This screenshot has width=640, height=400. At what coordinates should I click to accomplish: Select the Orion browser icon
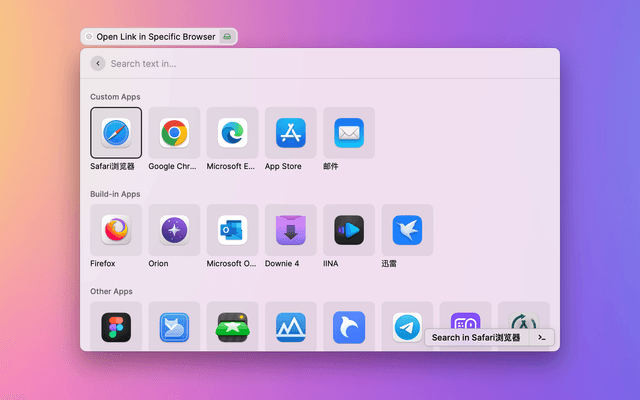click(174, 230)
